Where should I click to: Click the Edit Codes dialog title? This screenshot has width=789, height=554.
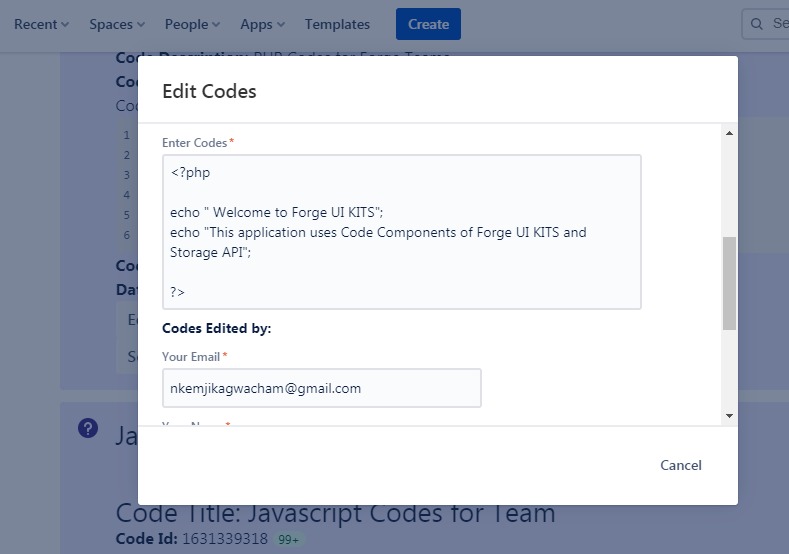[x=209, y=92]
